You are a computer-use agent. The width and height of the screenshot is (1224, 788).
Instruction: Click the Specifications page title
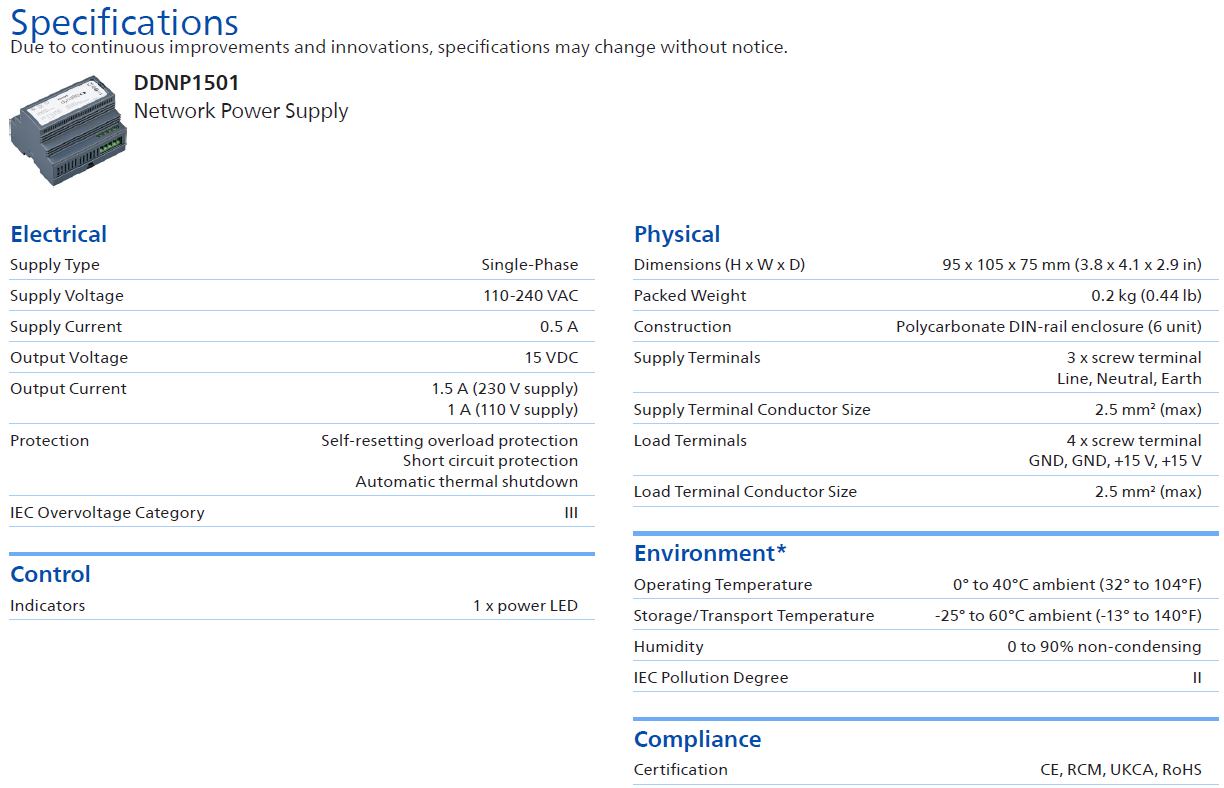click(124, 22)
